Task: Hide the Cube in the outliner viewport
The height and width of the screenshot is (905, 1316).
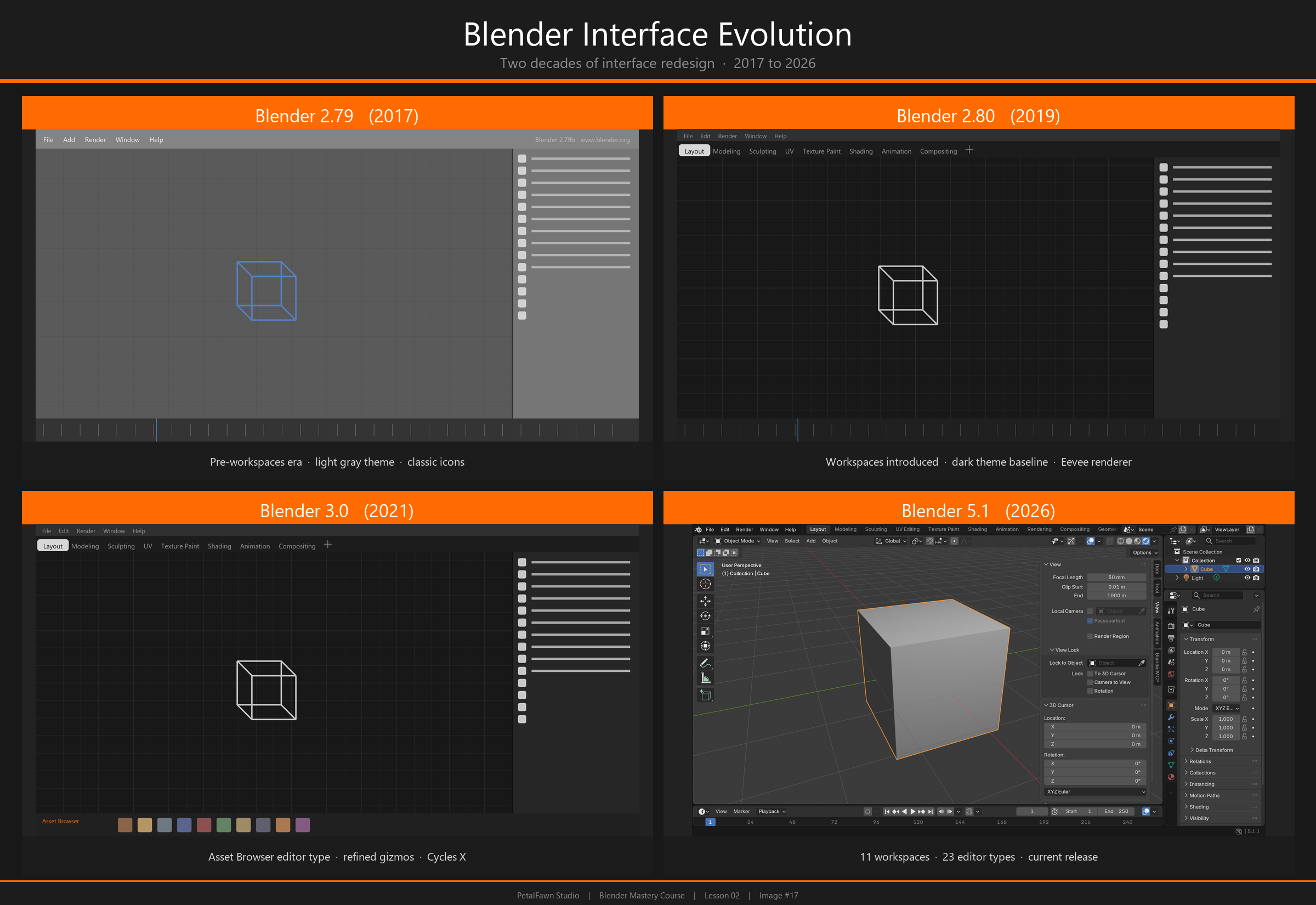Action: 1247,569
